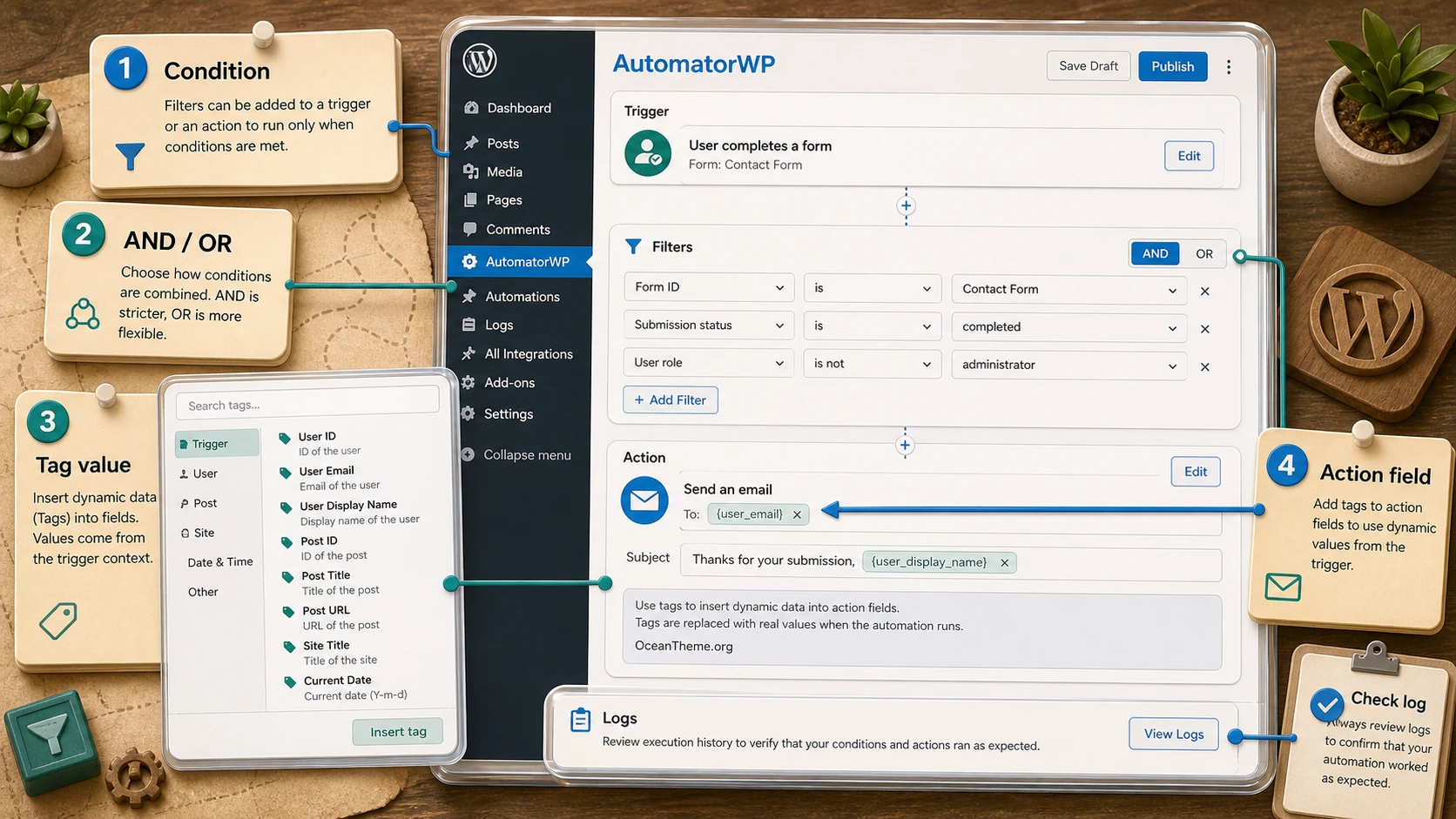Viewport: 1456px width, 819px height.
Task: Click the email envelope action icon
Action: click(x=644, y=500)
